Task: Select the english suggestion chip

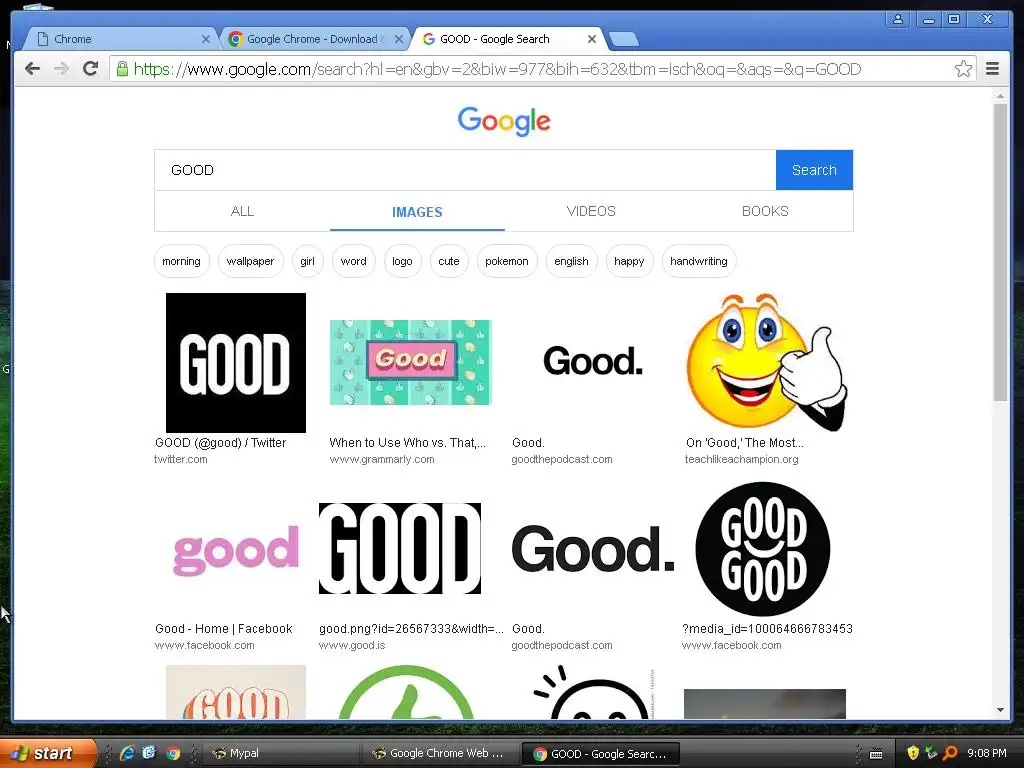Action: [571, 261]
